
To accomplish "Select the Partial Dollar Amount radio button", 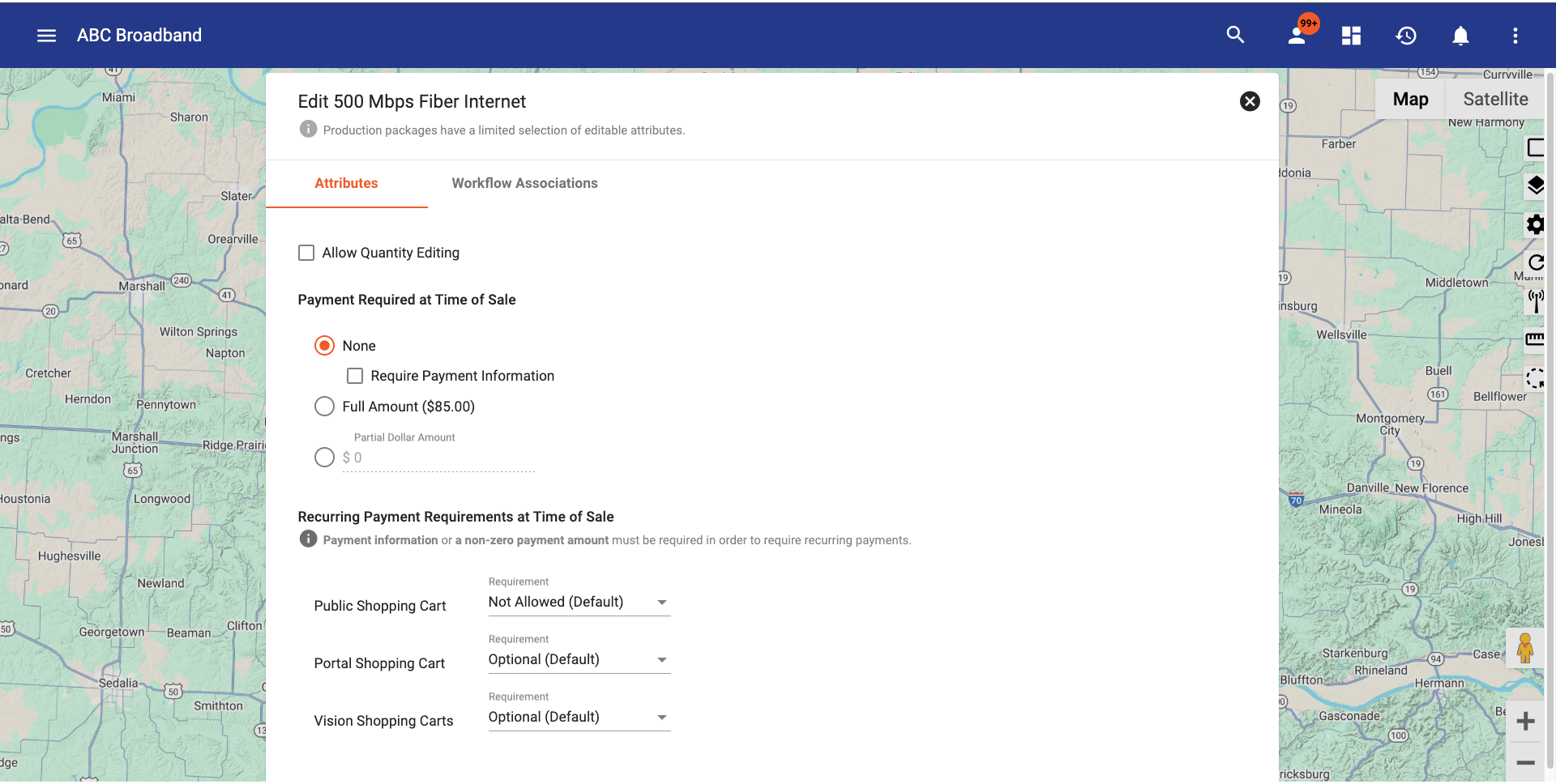I will point(324,458).
